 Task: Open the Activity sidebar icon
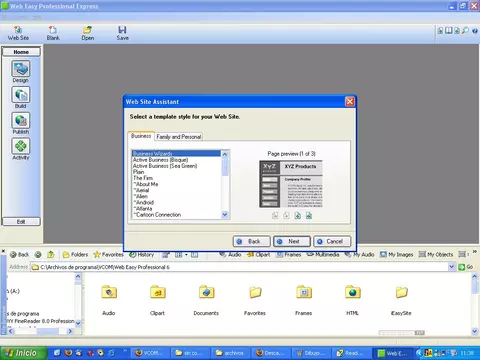[21, 146]
